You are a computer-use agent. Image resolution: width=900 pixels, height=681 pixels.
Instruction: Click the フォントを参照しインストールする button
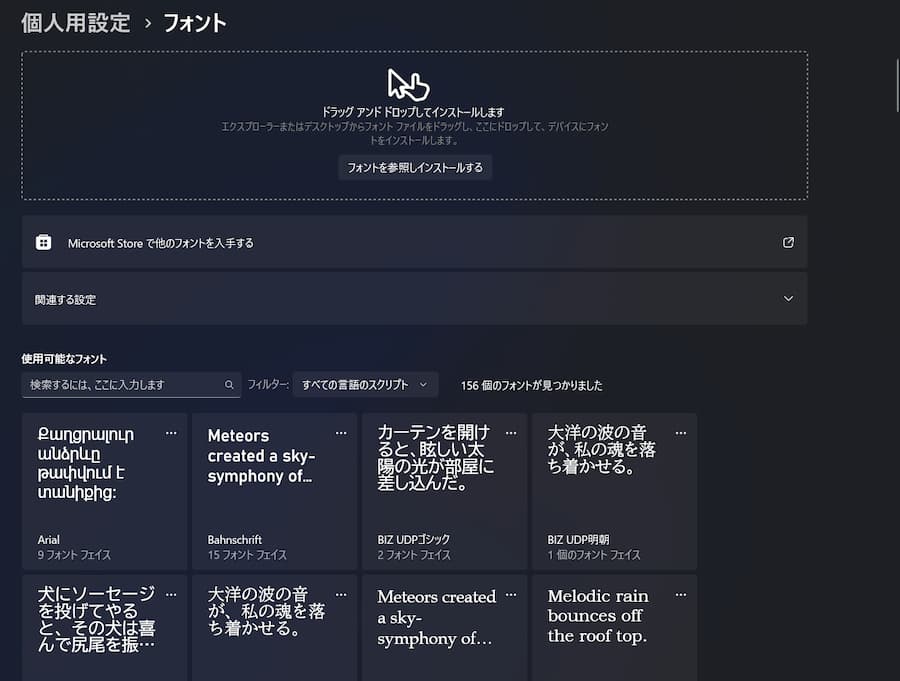tap(415, 167)
